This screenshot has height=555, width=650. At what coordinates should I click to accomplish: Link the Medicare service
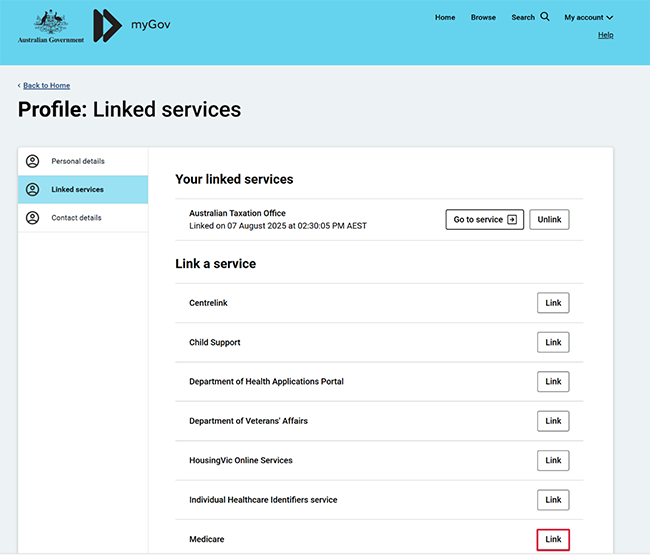553,539
